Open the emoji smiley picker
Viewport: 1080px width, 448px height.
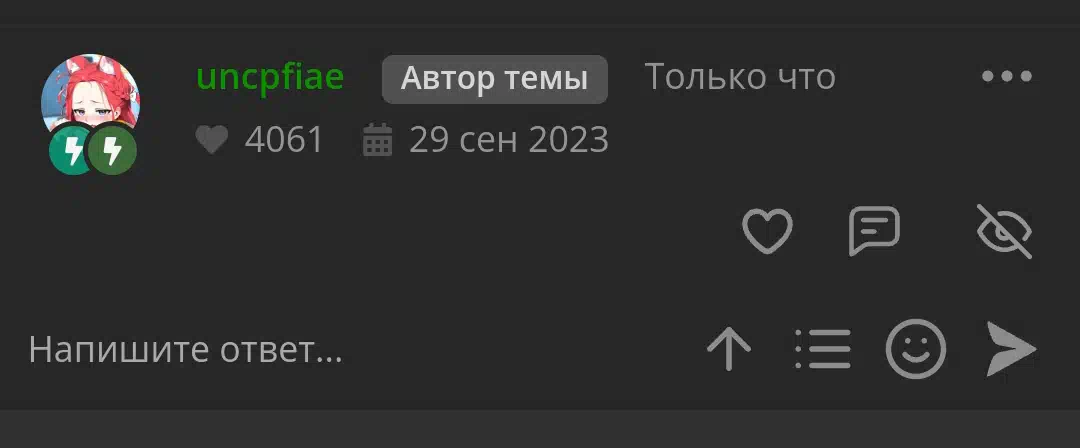(915, 349)
